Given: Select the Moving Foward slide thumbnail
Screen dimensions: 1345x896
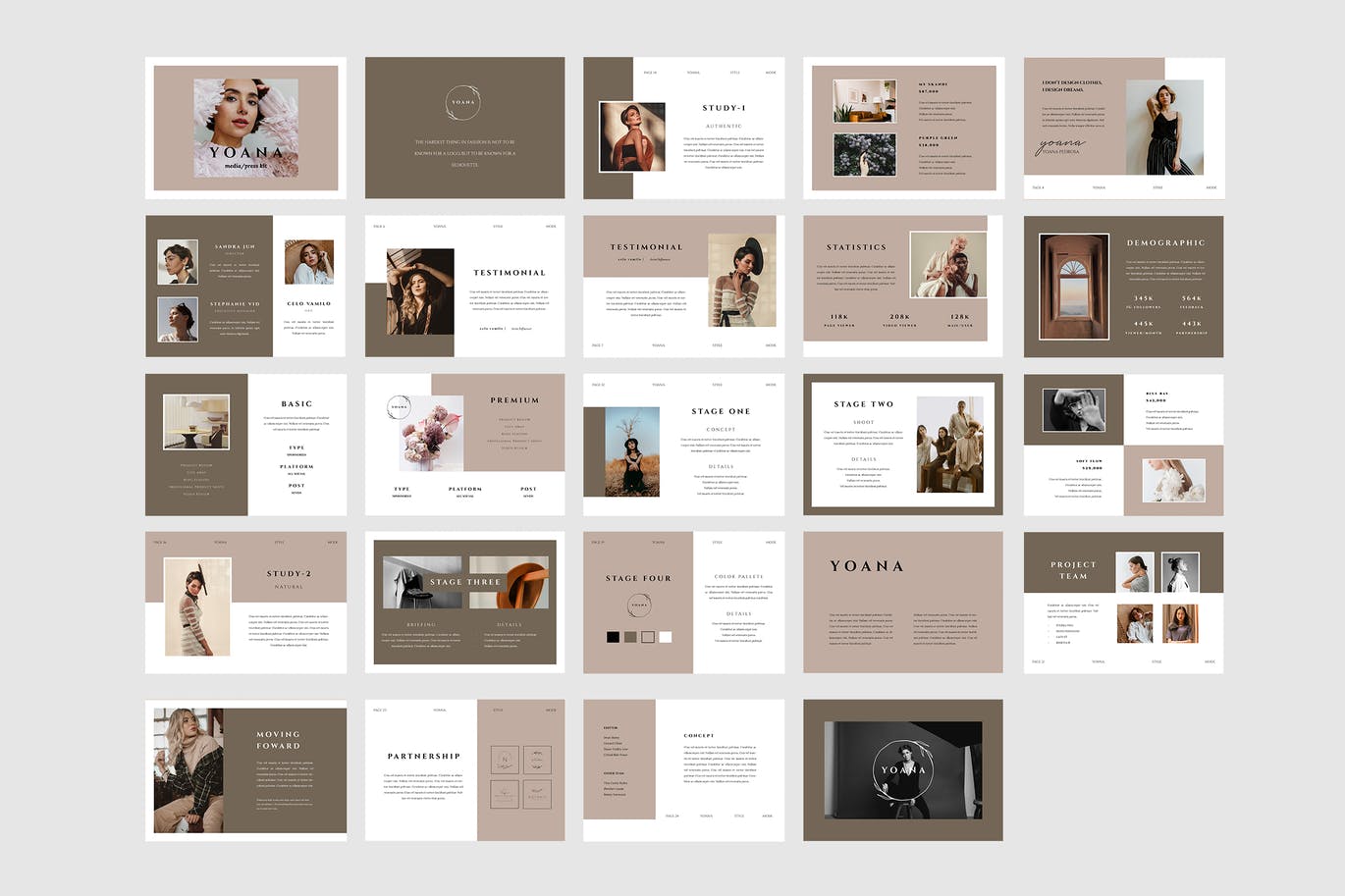Looking at the screenshot, I should coord(245,769).
